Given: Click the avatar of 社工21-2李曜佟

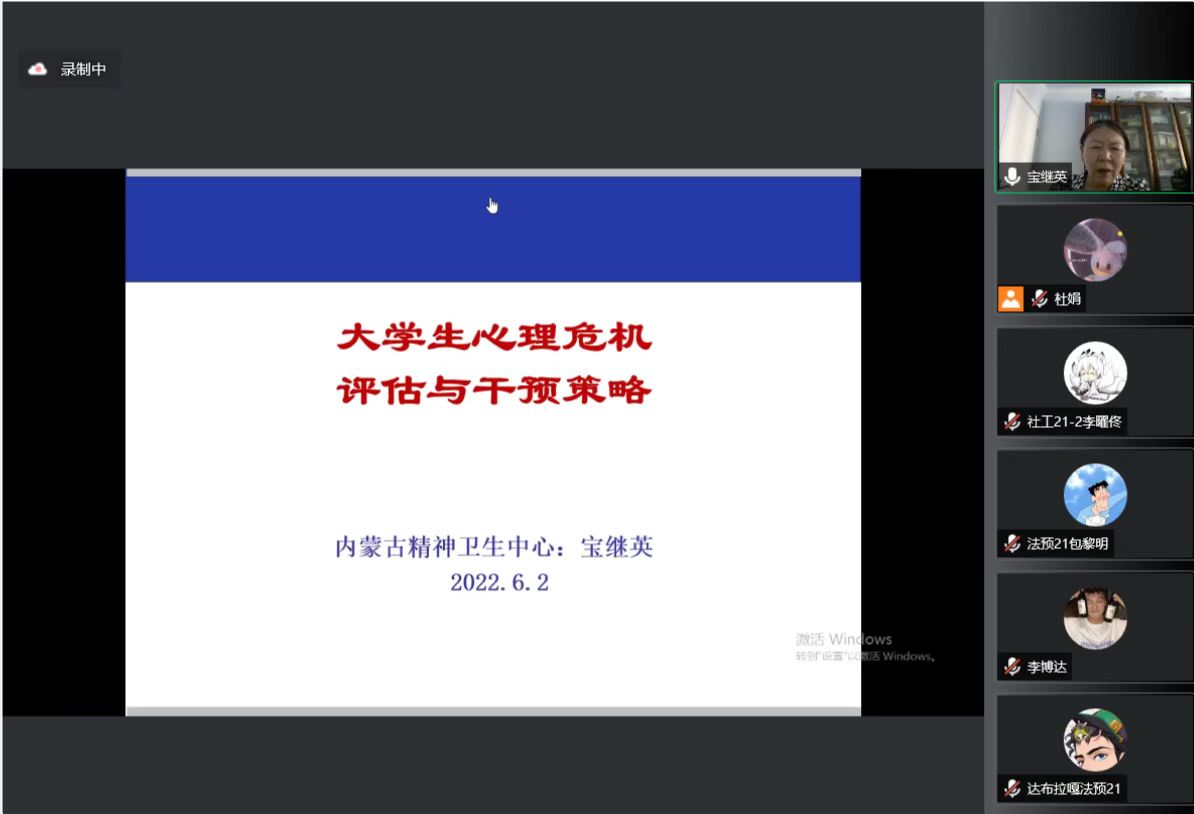Looking at the screenshot, I should pyautogui.click(x=1095, y=373).
